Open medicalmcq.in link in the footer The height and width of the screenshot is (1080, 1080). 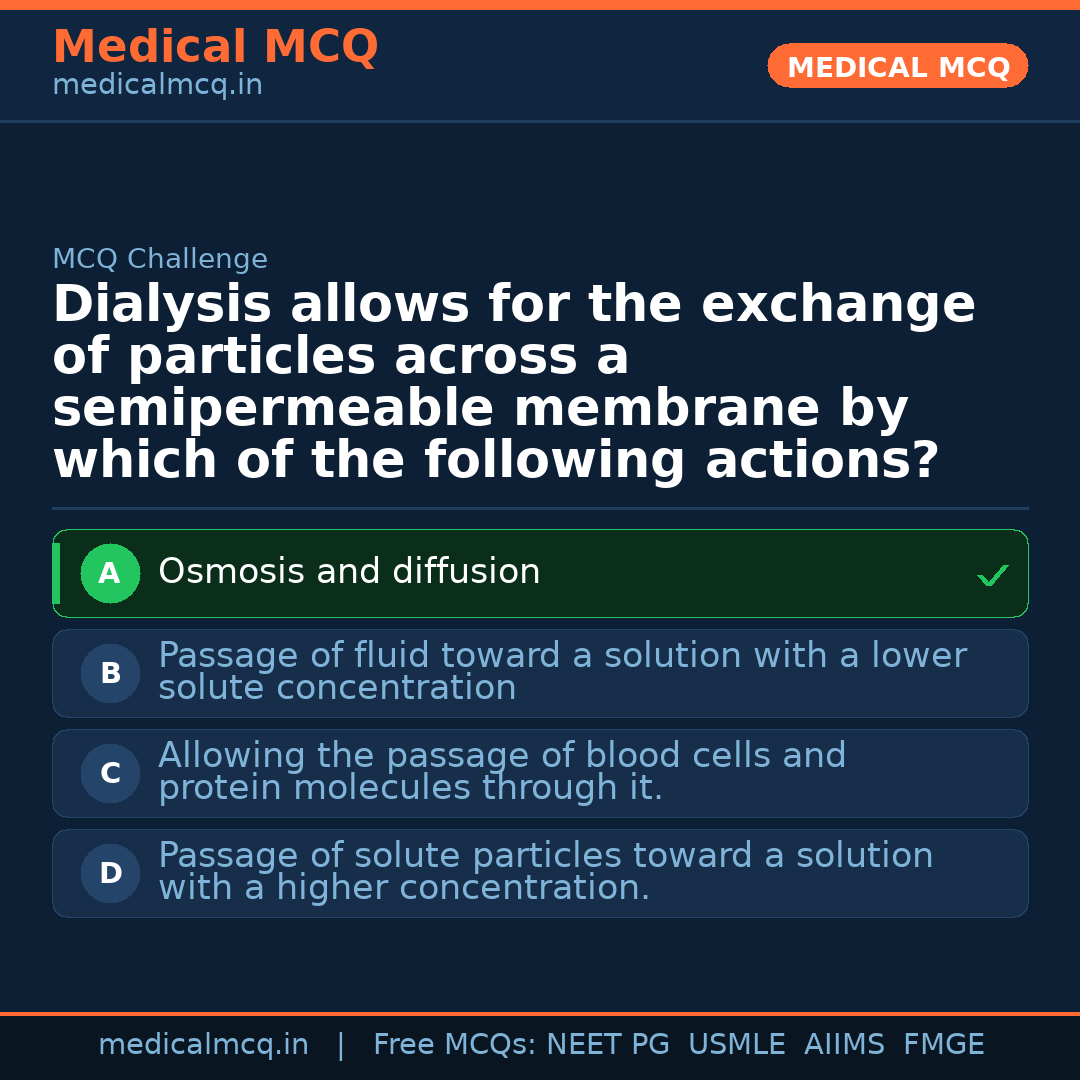(x=203, y=1045)
